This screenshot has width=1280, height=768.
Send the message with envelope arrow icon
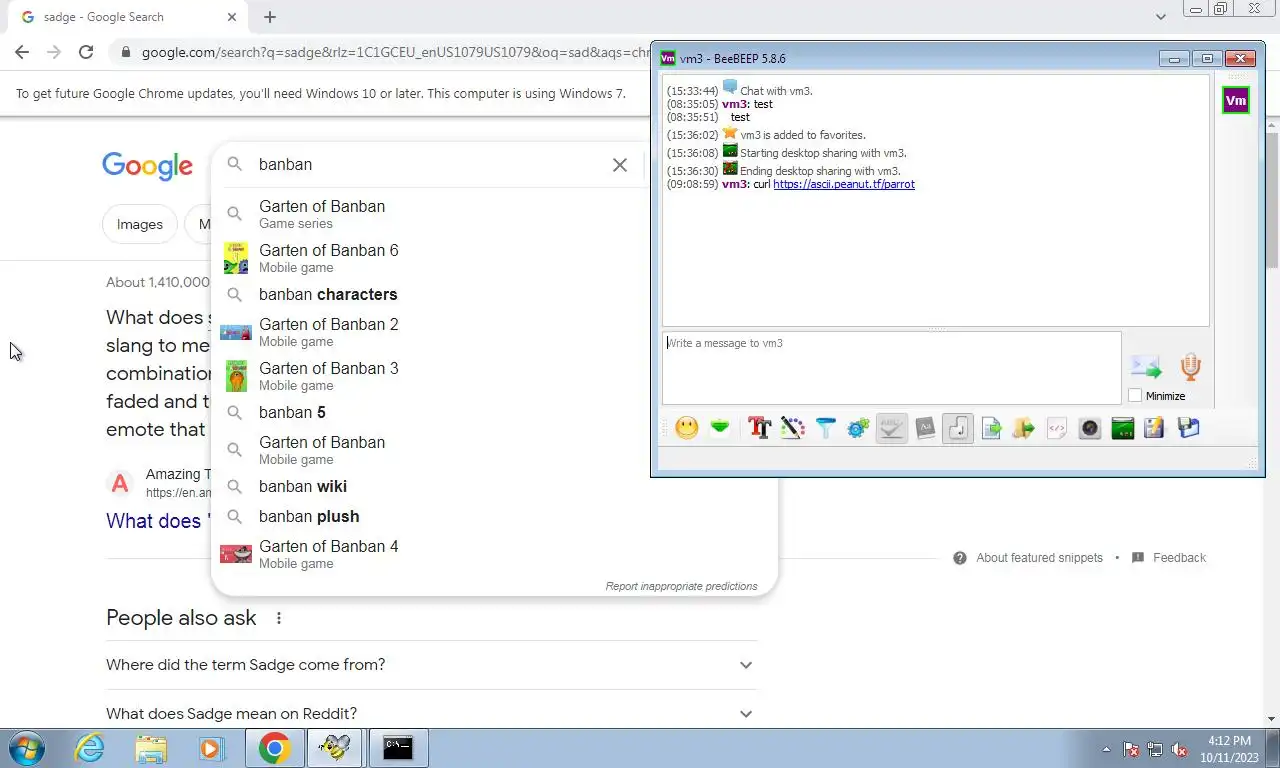click(1146, 367)
